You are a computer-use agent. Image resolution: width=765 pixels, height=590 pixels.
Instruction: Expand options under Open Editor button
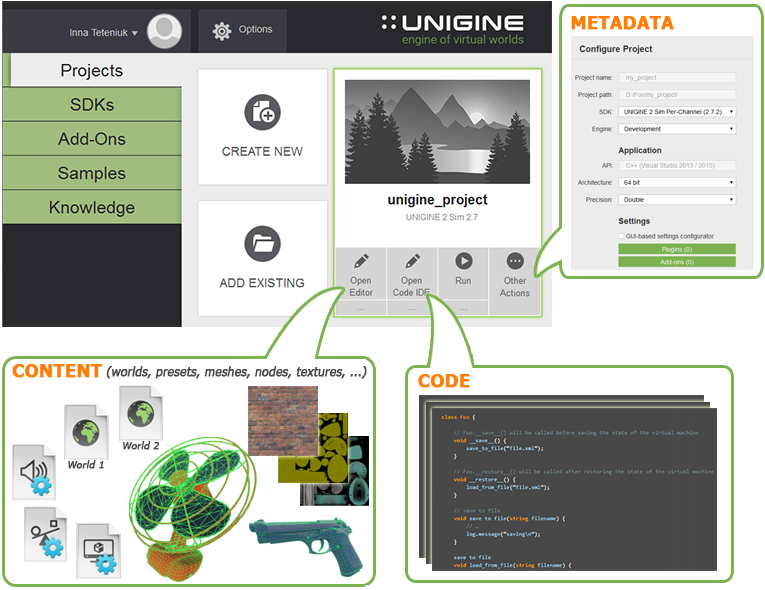tap(361, 308)
